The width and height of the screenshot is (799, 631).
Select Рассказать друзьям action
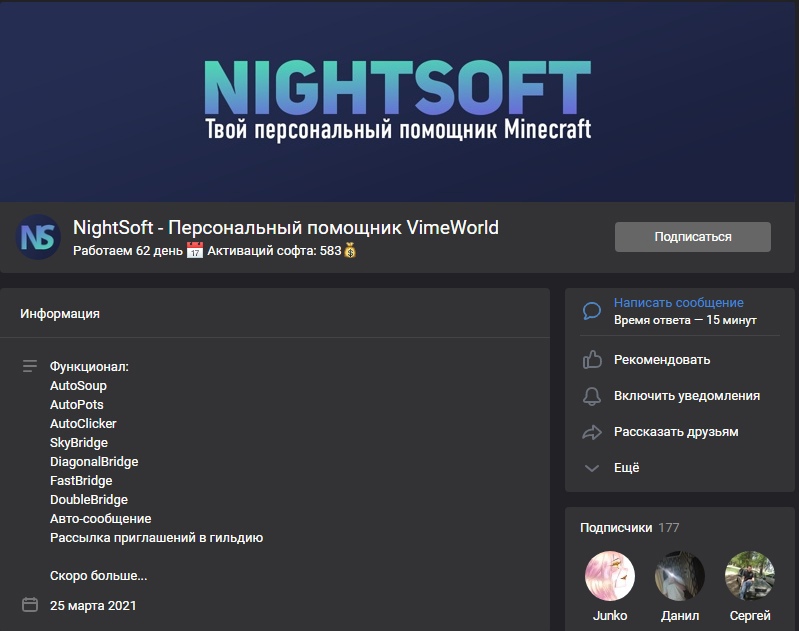pos(676,432)
